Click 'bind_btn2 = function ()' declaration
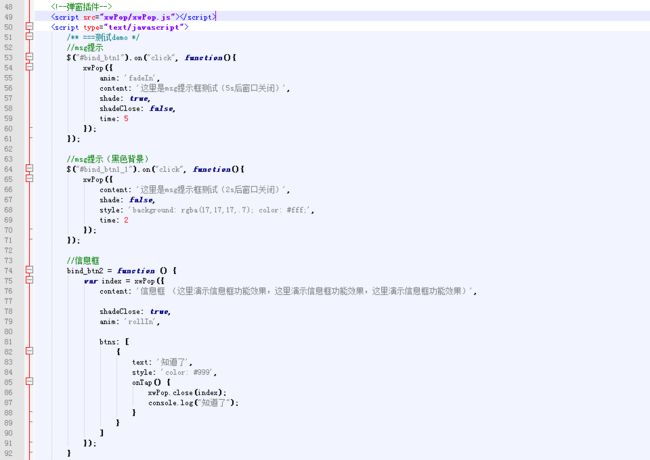 click(121, 271)
